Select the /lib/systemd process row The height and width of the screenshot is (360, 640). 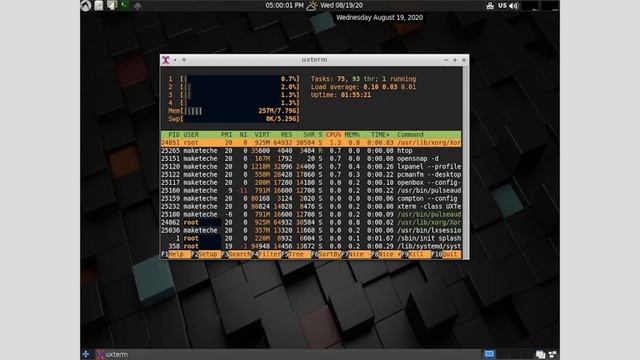pos(311,246)
